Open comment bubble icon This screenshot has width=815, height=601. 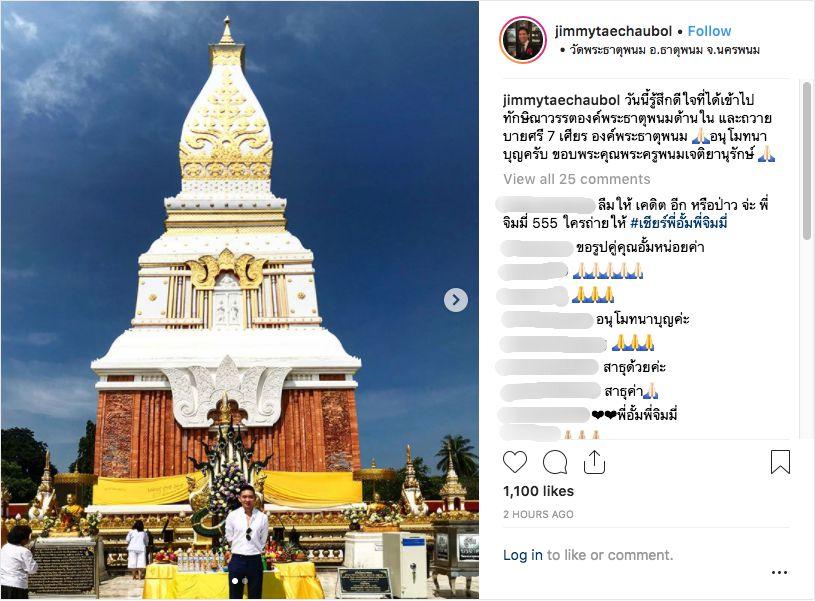[555, 462]
